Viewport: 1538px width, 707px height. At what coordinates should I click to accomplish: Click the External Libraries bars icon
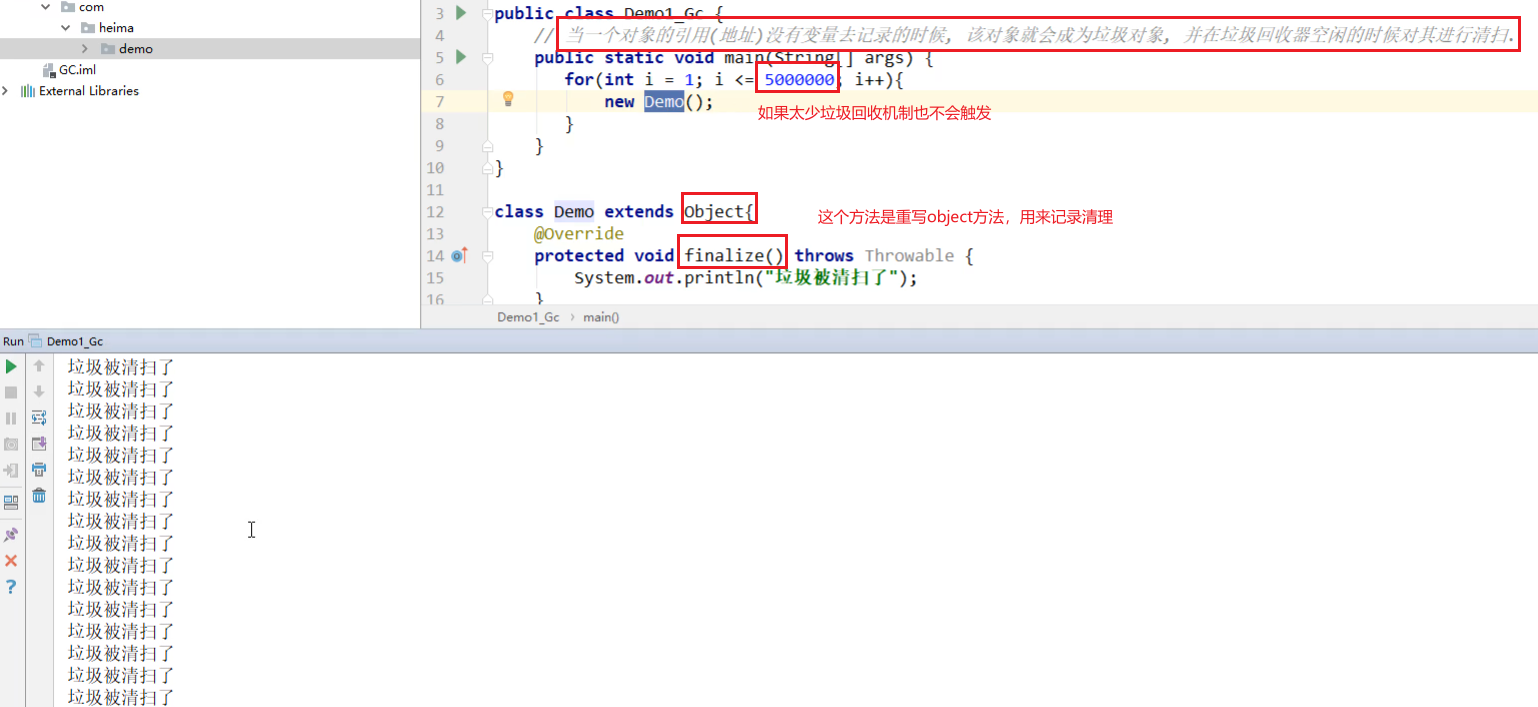tap(28, 91)
